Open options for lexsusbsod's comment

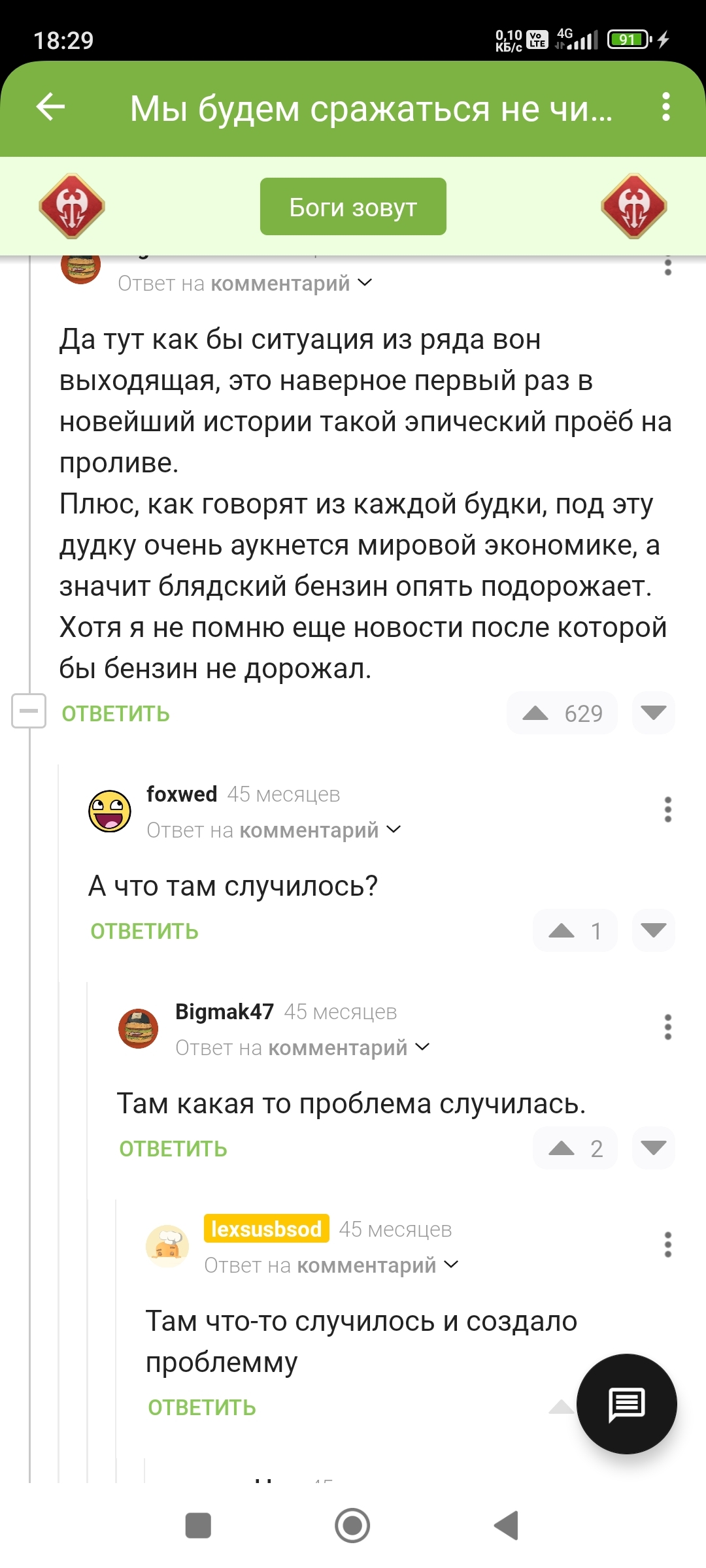(x=667, y=1245)
